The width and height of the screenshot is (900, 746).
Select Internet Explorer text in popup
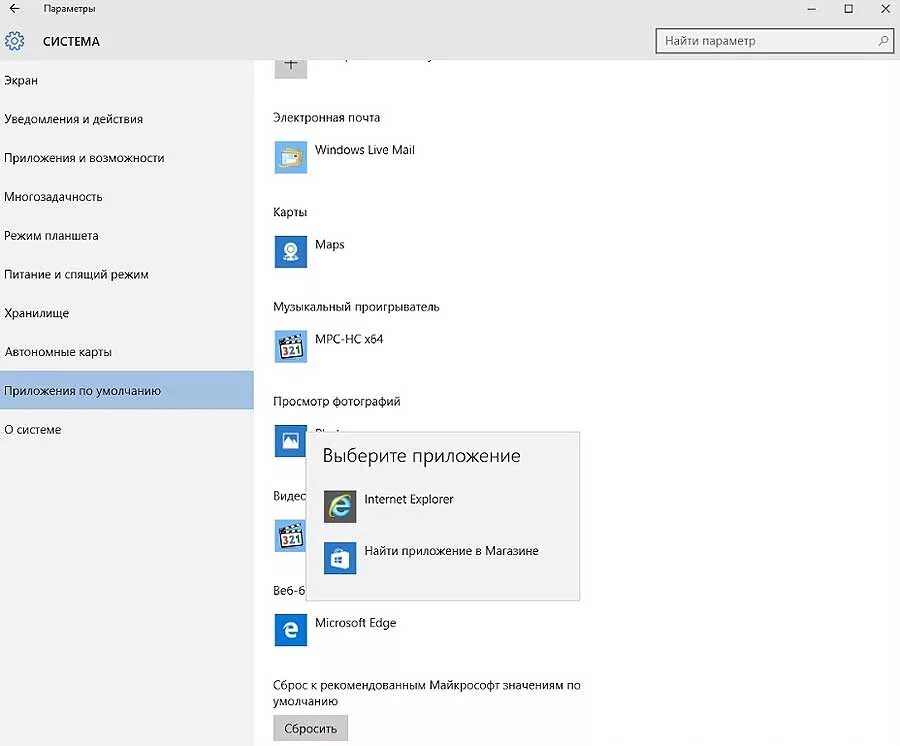tap(409, 499)
